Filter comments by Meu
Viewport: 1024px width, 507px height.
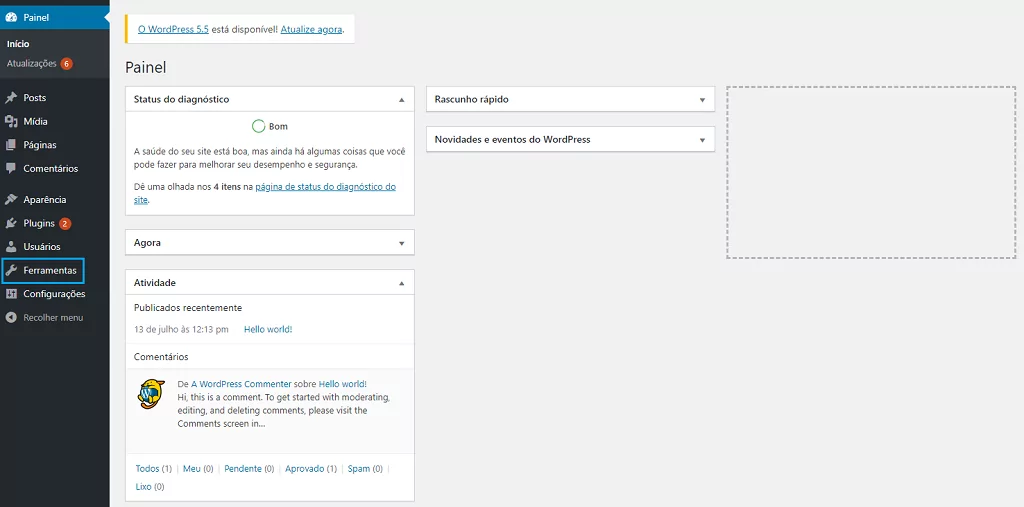pyautogui.click(x=191, y=469)
